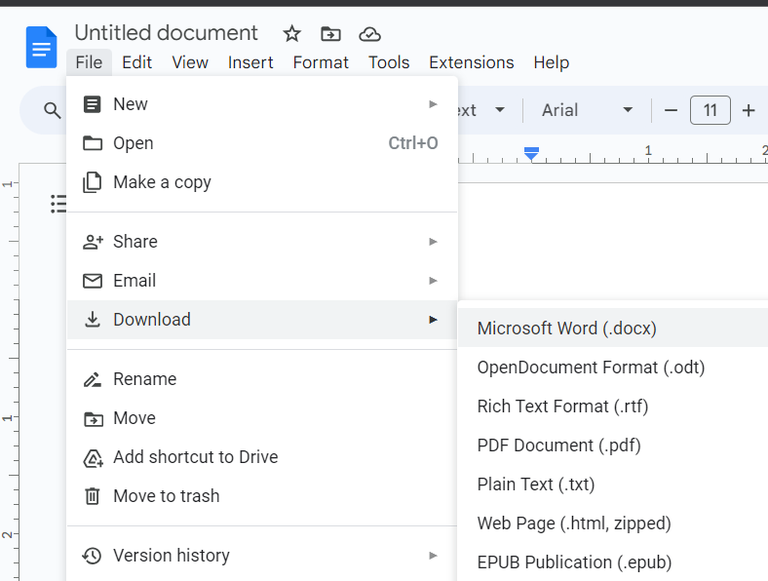
Task: Click the search menus magnifier icon
Action: tap(53, 111)
